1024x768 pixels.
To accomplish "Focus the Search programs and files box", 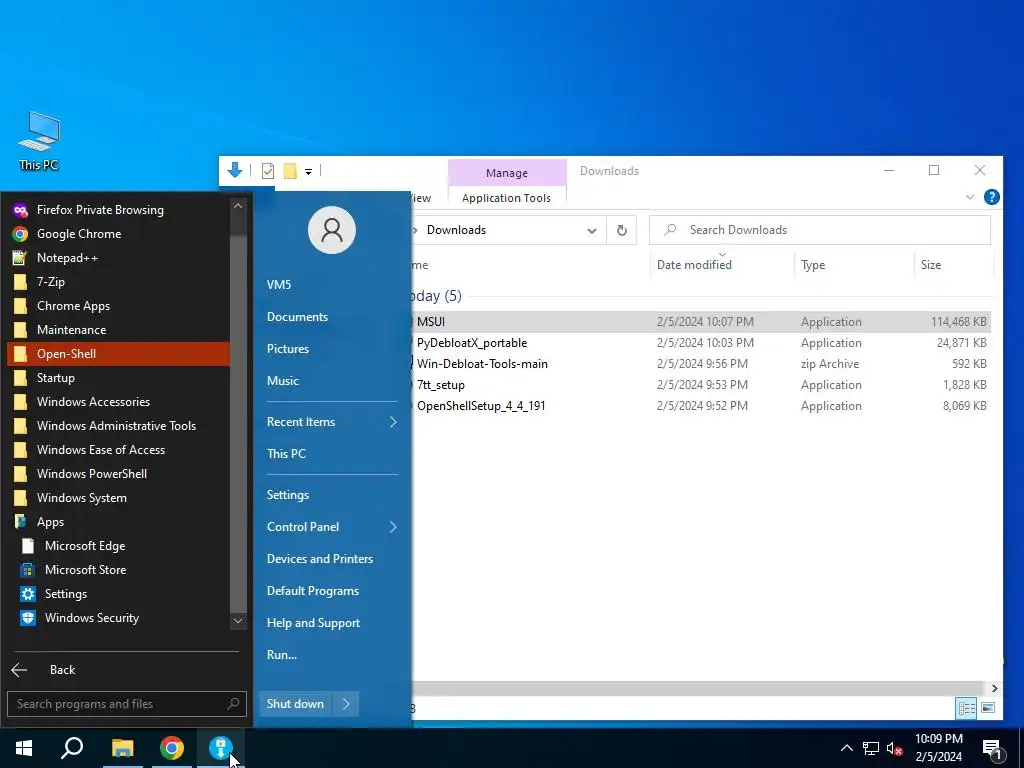I will pyautogui.click(x=127, y=704).
